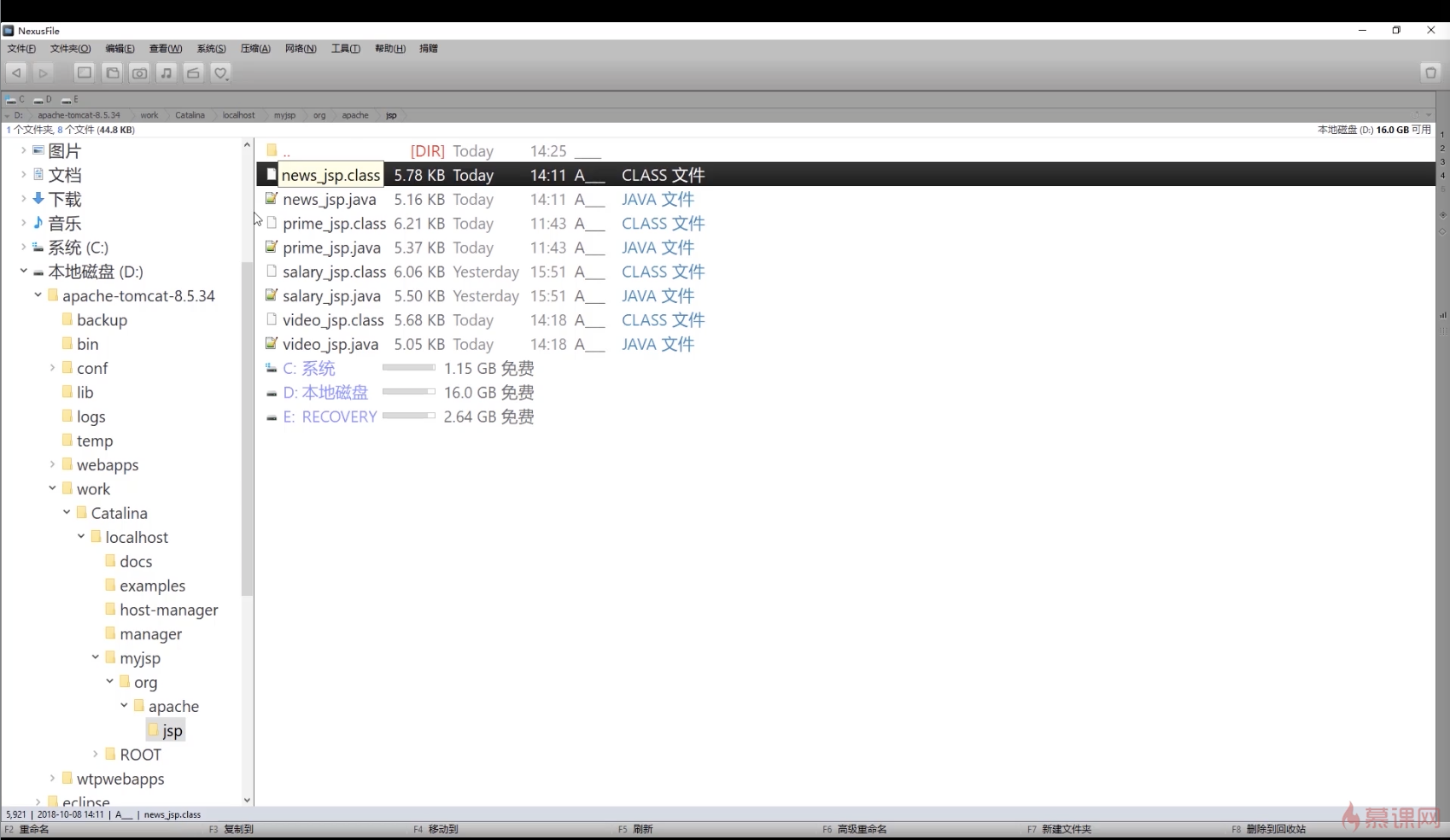This screenshot has height=840, width=1450.
Task: Click the E: RECOVERY drive icon in file list
Action: 272,417
